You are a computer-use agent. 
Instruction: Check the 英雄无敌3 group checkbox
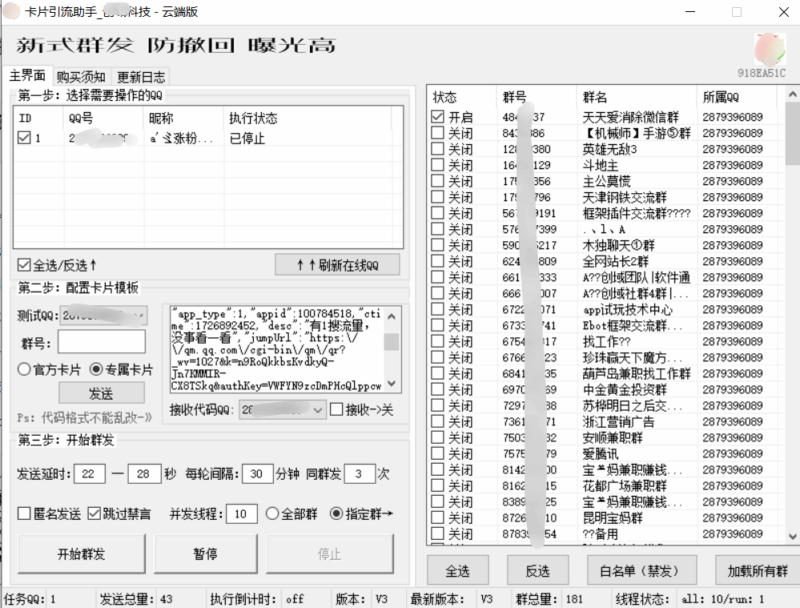point(438,148)
